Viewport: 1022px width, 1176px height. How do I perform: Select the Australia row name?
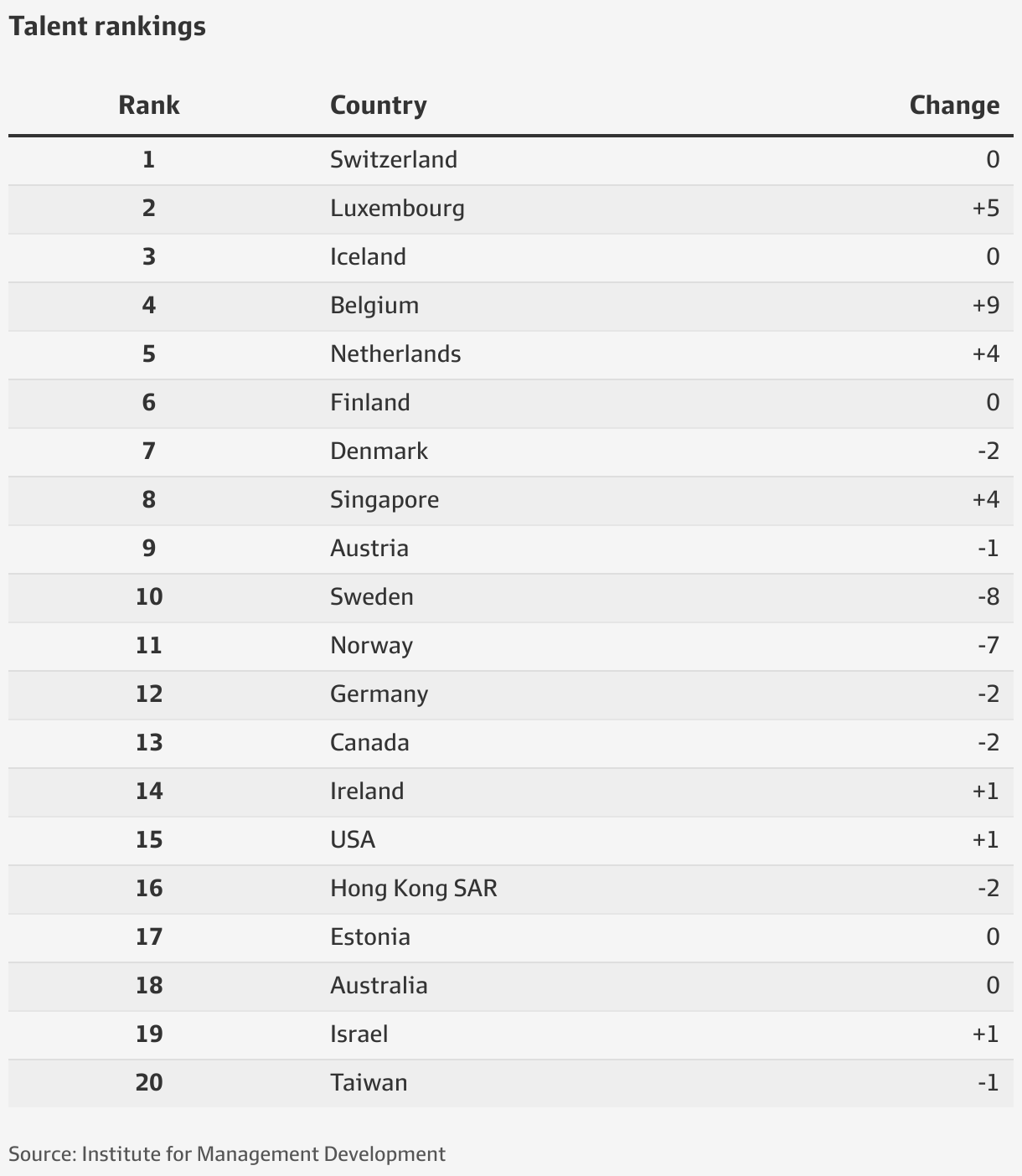tap(379, 985)
